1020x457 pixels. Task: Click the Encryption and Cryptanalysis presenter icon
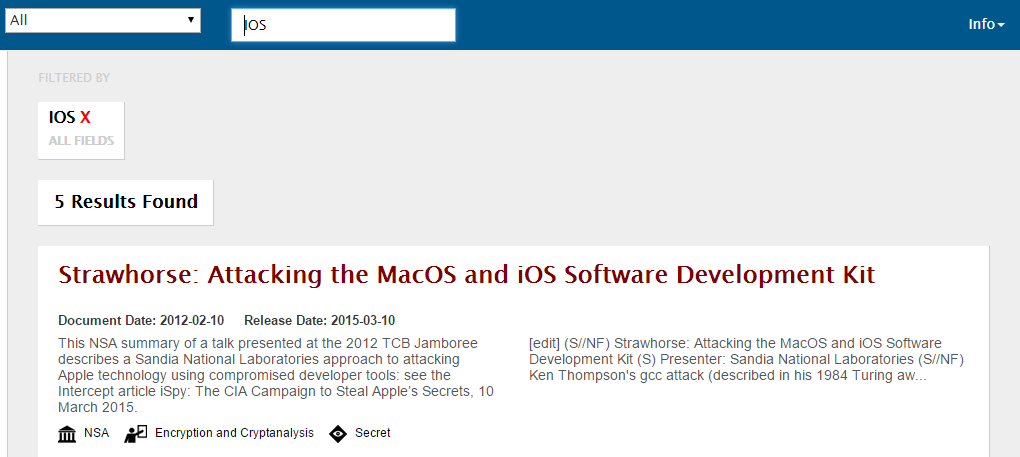coord(135,434)
